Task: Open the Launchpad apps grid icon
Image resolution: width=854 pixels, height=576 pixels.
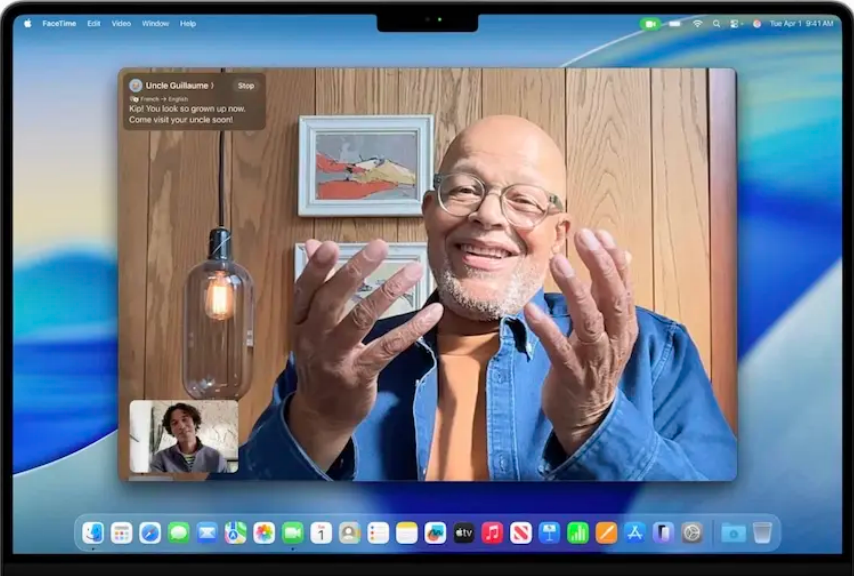Action: point(121,532)
